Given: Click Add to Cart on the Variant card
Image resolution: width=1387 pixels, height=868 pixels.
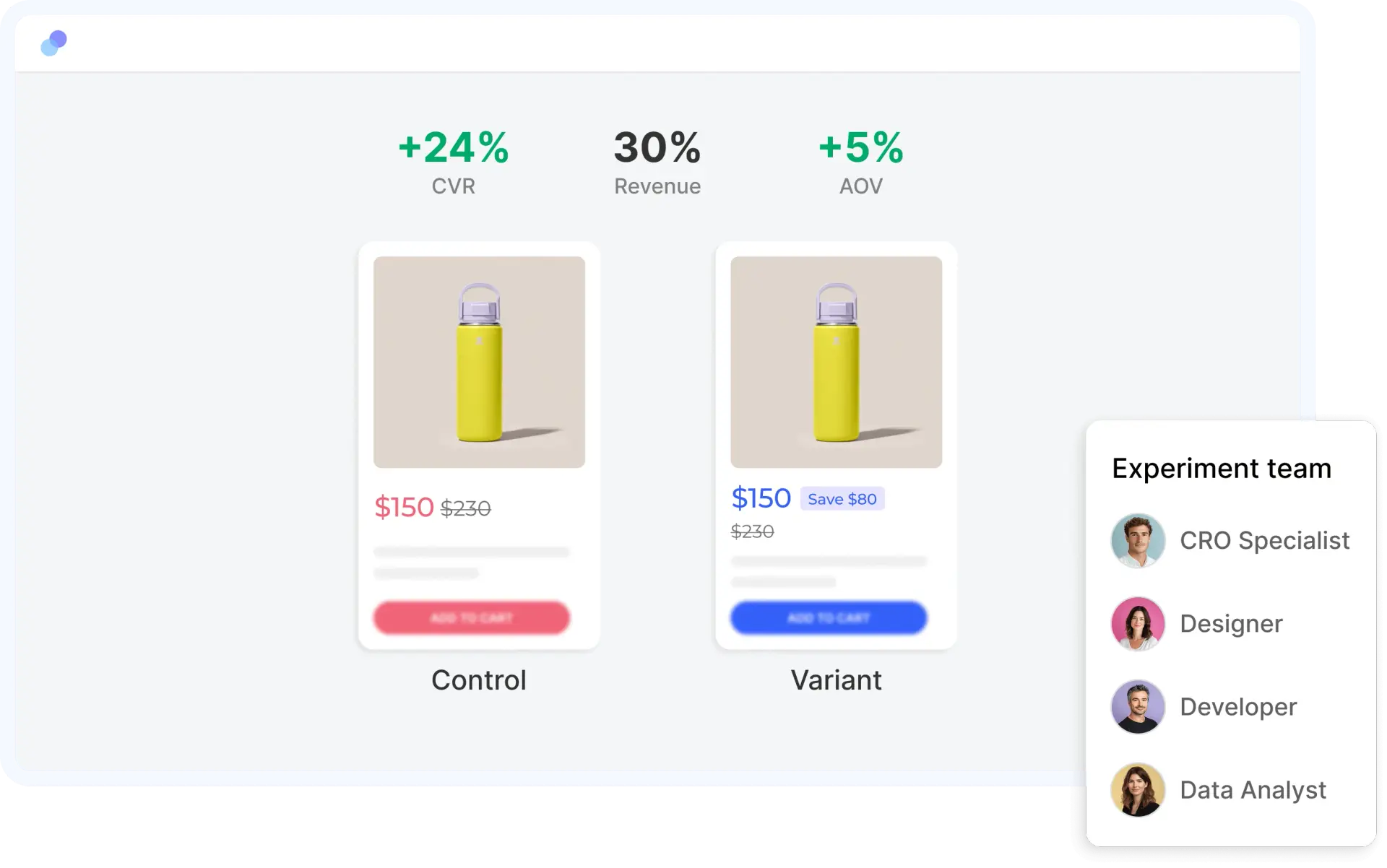Looking at the screenshot, I should [829, 617].
